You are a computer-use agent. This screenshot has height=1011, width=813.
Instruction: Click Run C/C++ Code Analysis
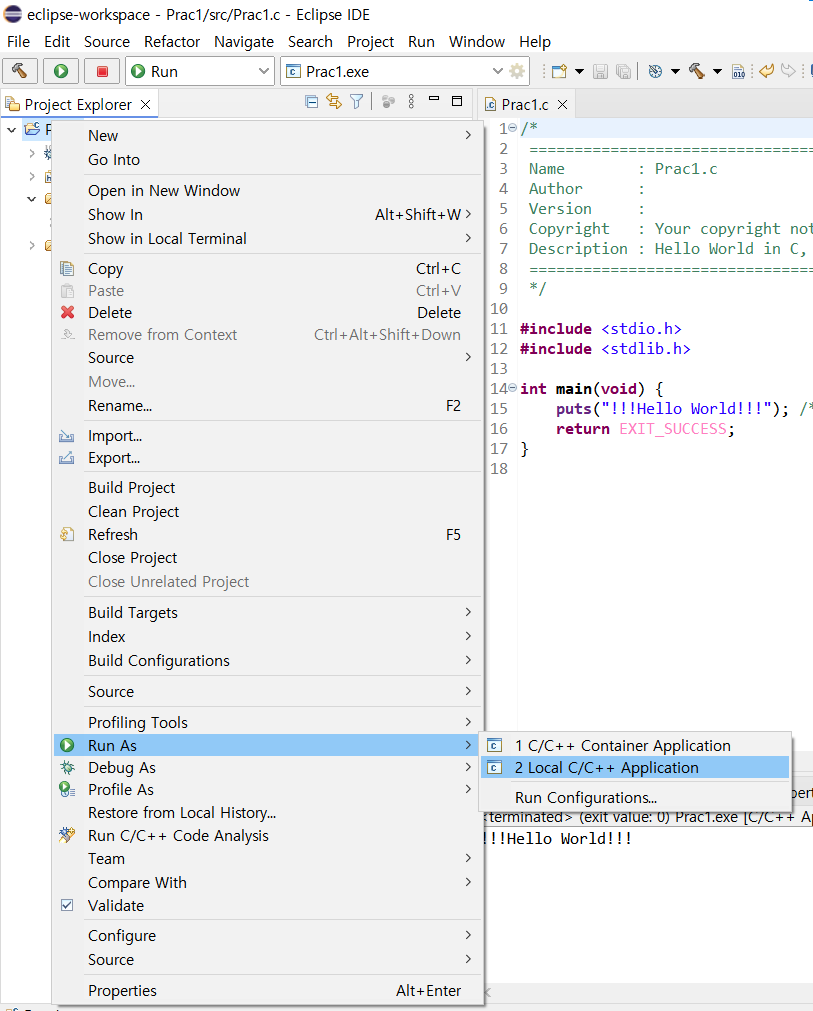268,836
